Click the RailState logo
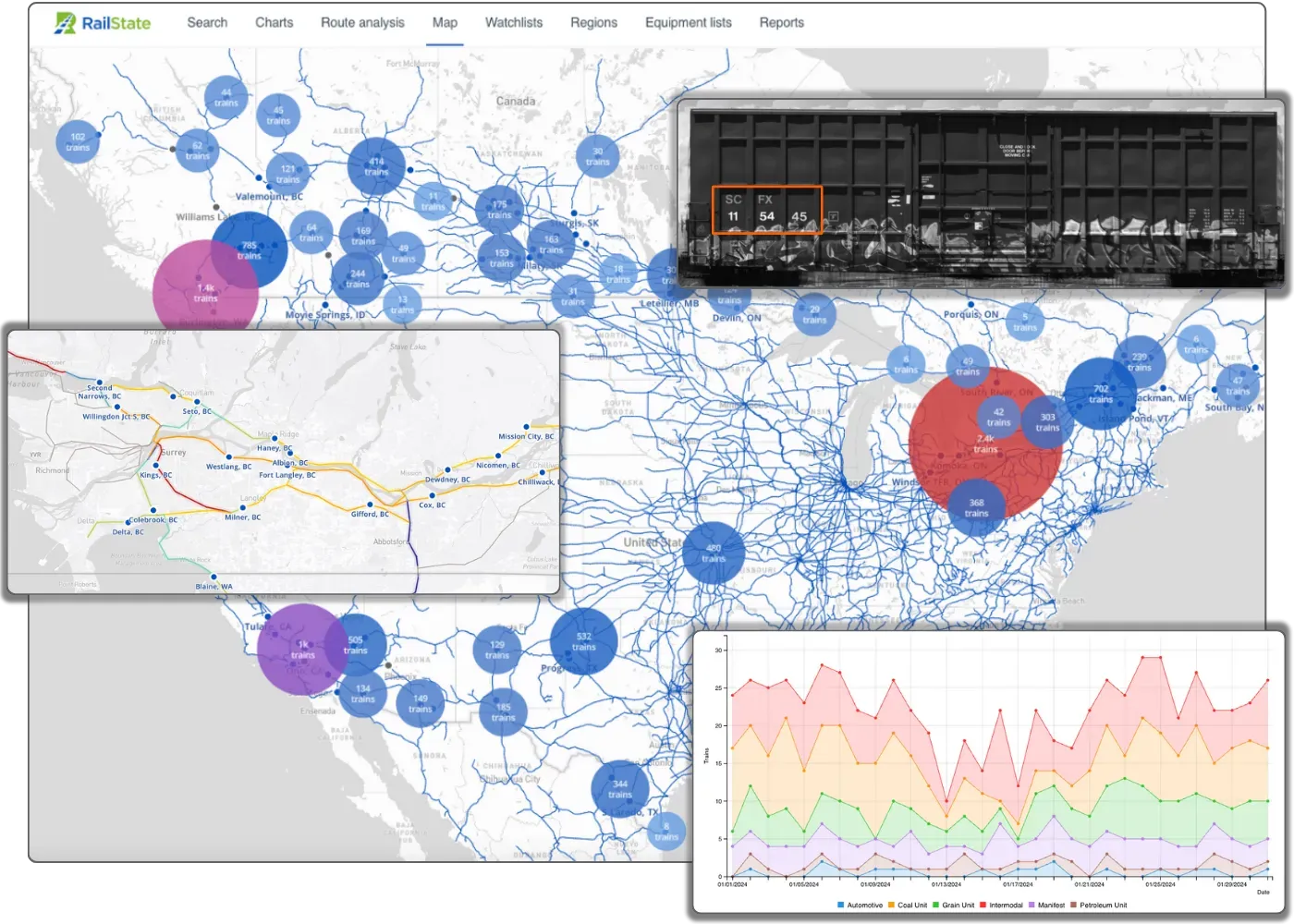Image resolution: width=1294 pixels, height=924 pixels. click(x=102, y=23)
